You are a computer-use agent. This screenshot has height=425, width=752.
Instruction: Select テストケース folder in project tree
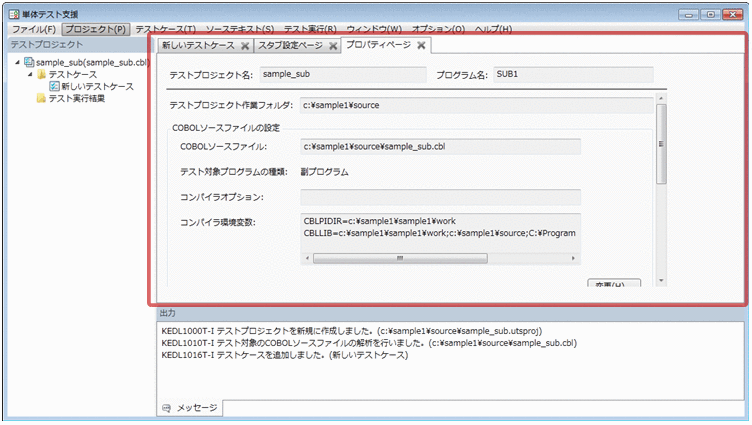tap(73, 74)
